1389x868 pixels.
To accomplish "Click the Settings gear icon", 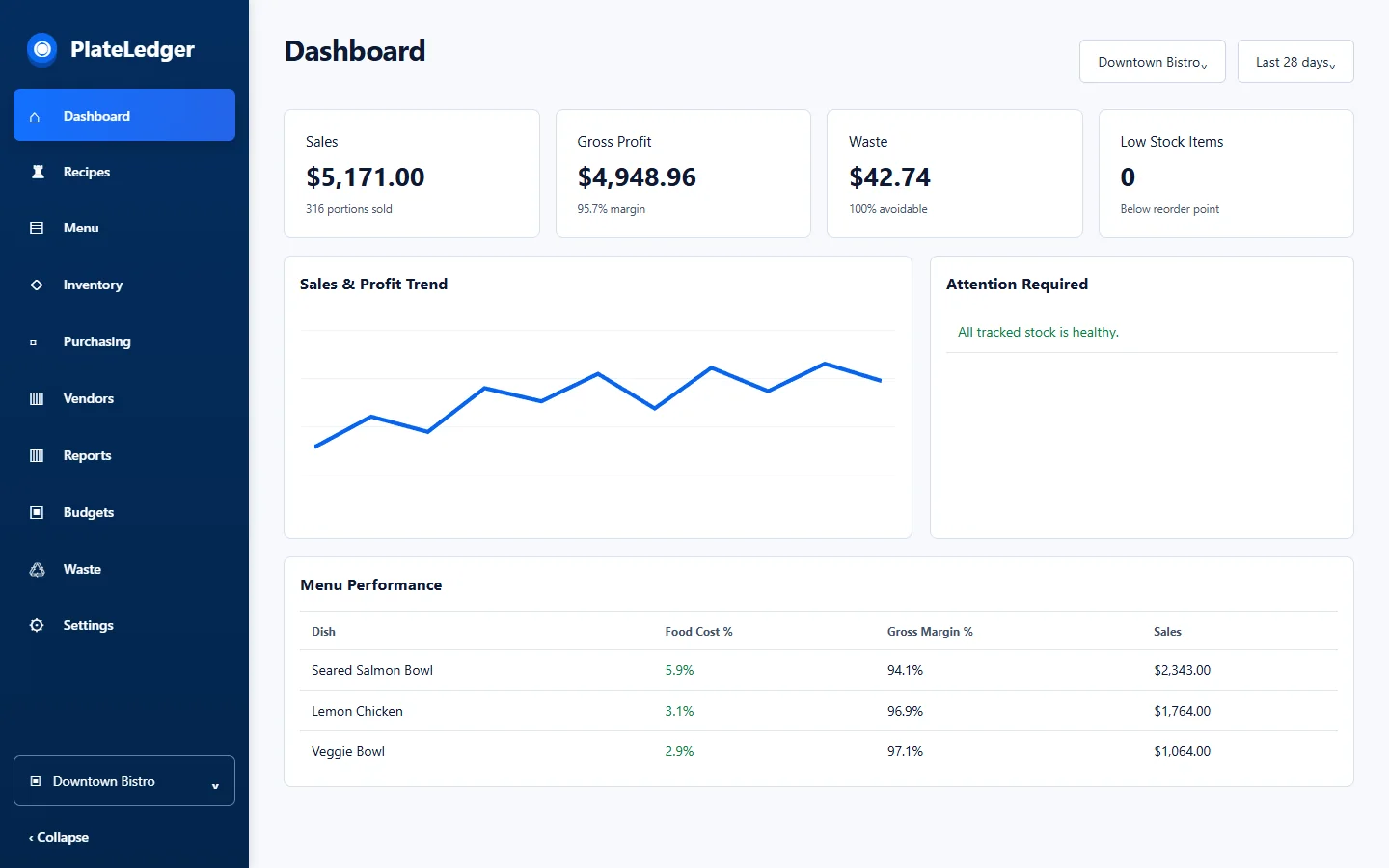I will [x=37, y=626].
